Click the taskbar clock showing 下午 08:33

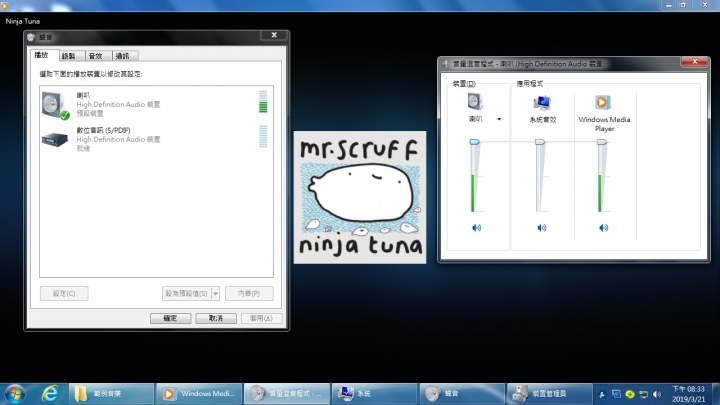click(688, 394)
